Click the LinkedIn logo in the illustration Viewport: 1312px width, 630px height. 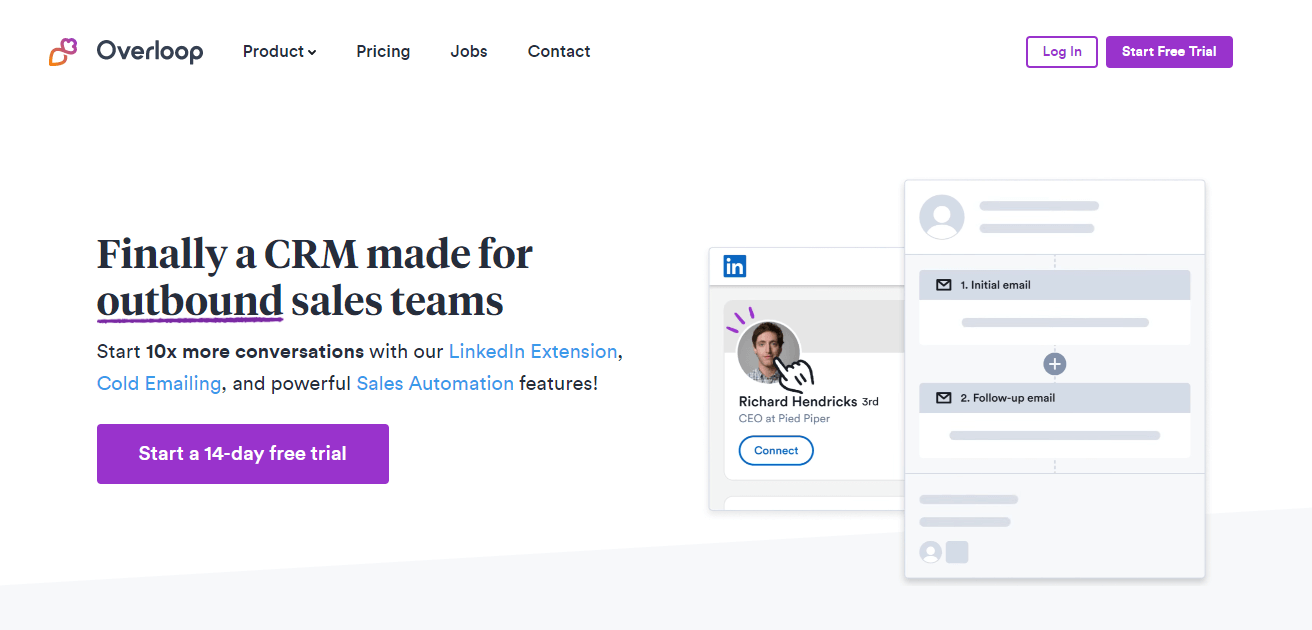[x=735, y=266]
